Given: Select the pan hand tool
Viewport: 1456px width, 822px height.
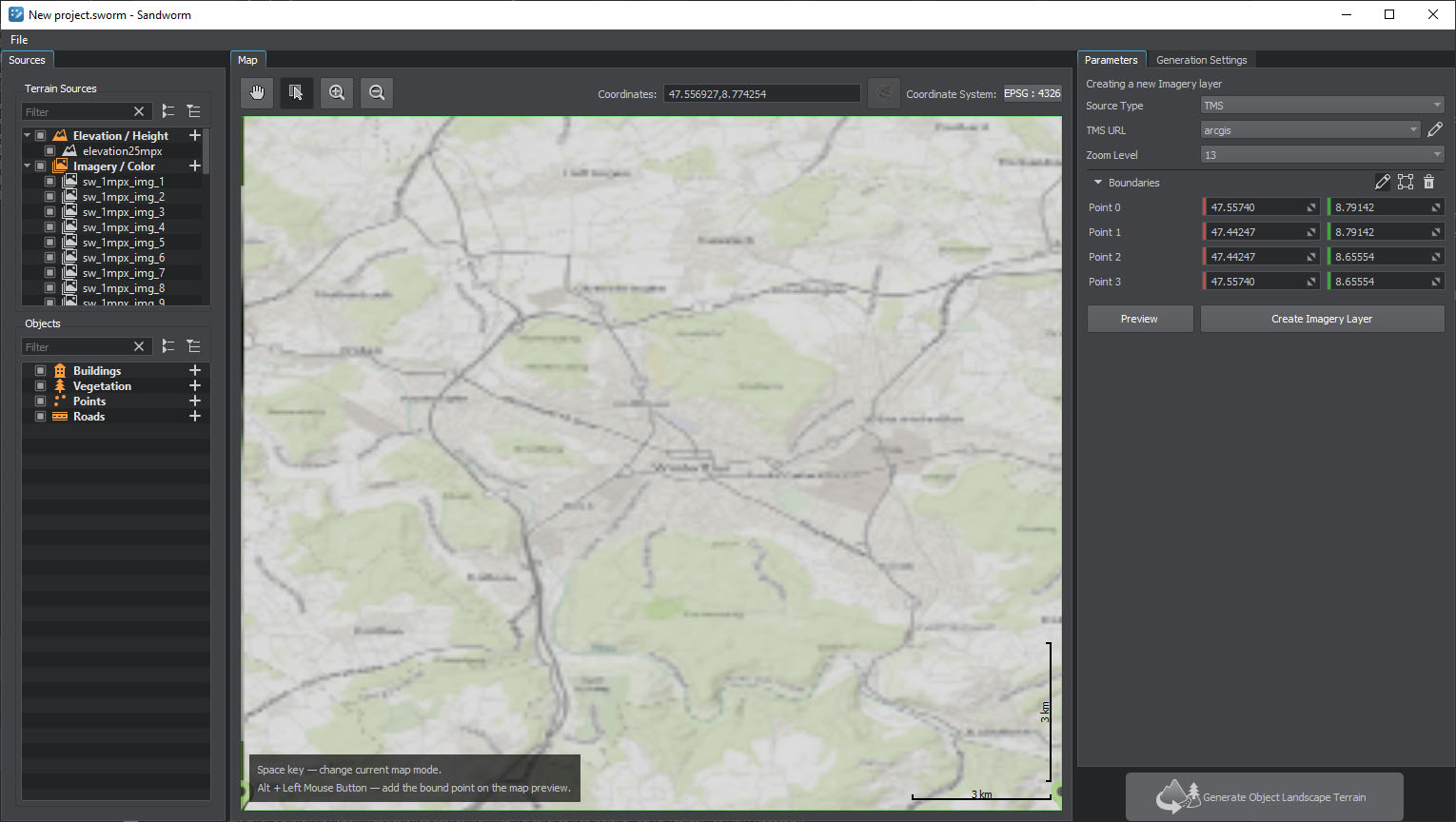Looking at the screenshot, I should [257, 92].
